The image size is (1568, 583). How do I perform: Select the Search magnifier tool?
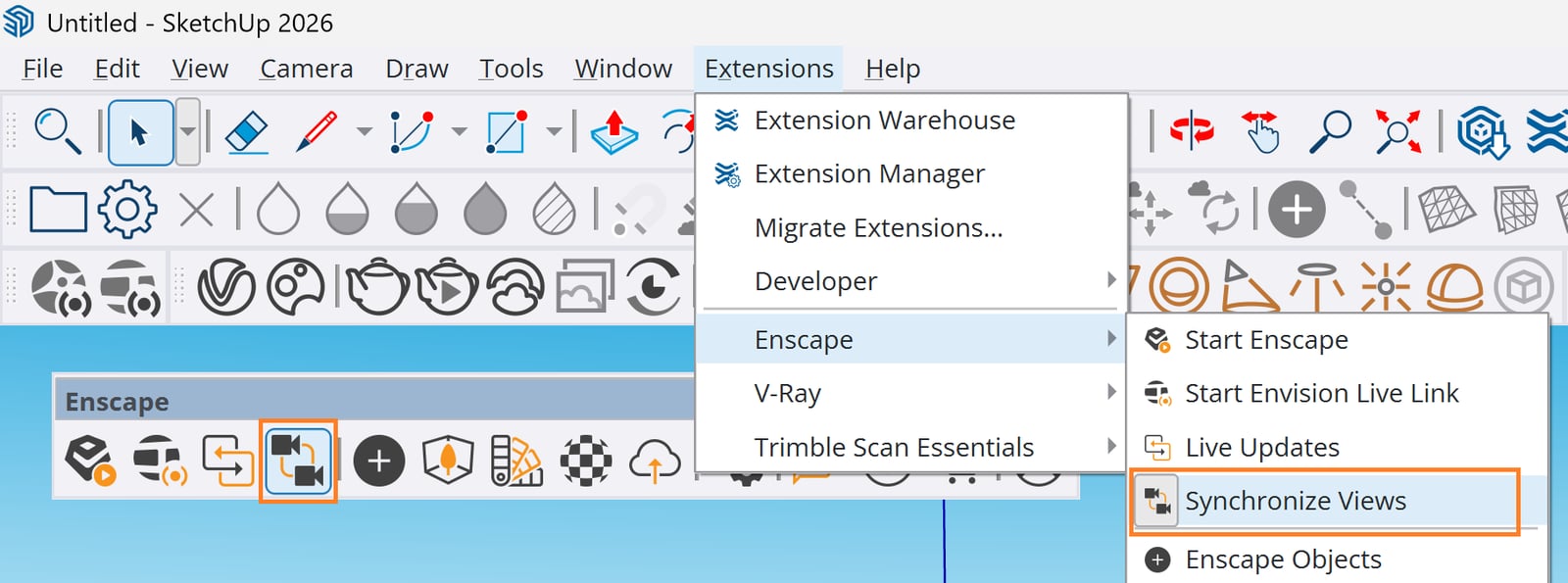pos(57,131)
